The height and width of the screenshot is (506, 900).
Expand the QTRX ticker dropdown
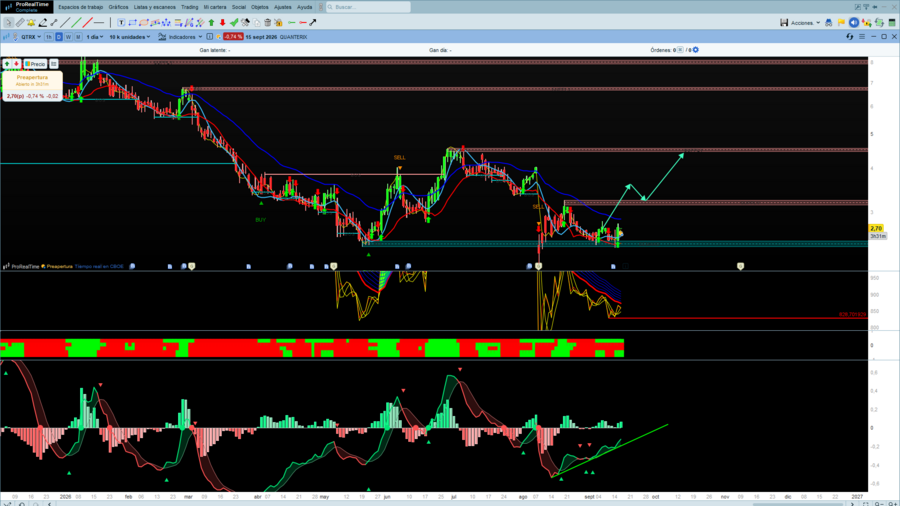(31, 37)
